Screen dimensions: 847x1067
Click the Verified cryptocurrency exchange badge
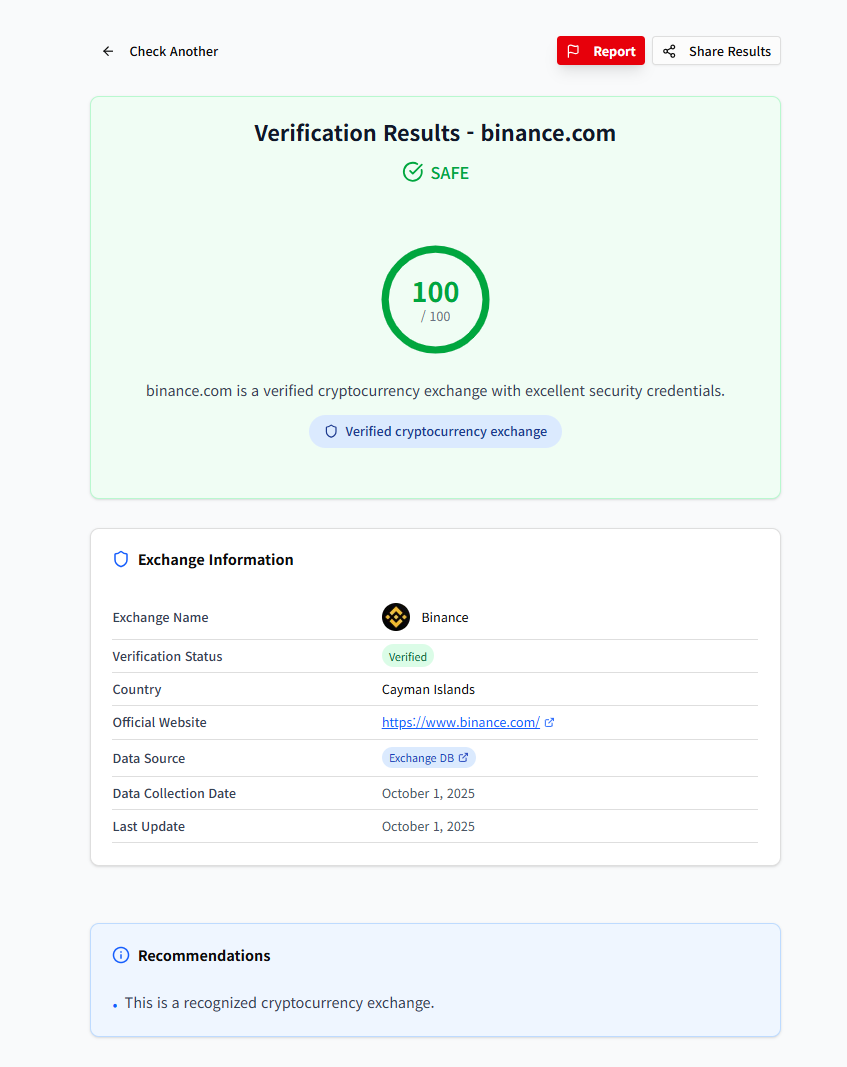coord(435,431)
